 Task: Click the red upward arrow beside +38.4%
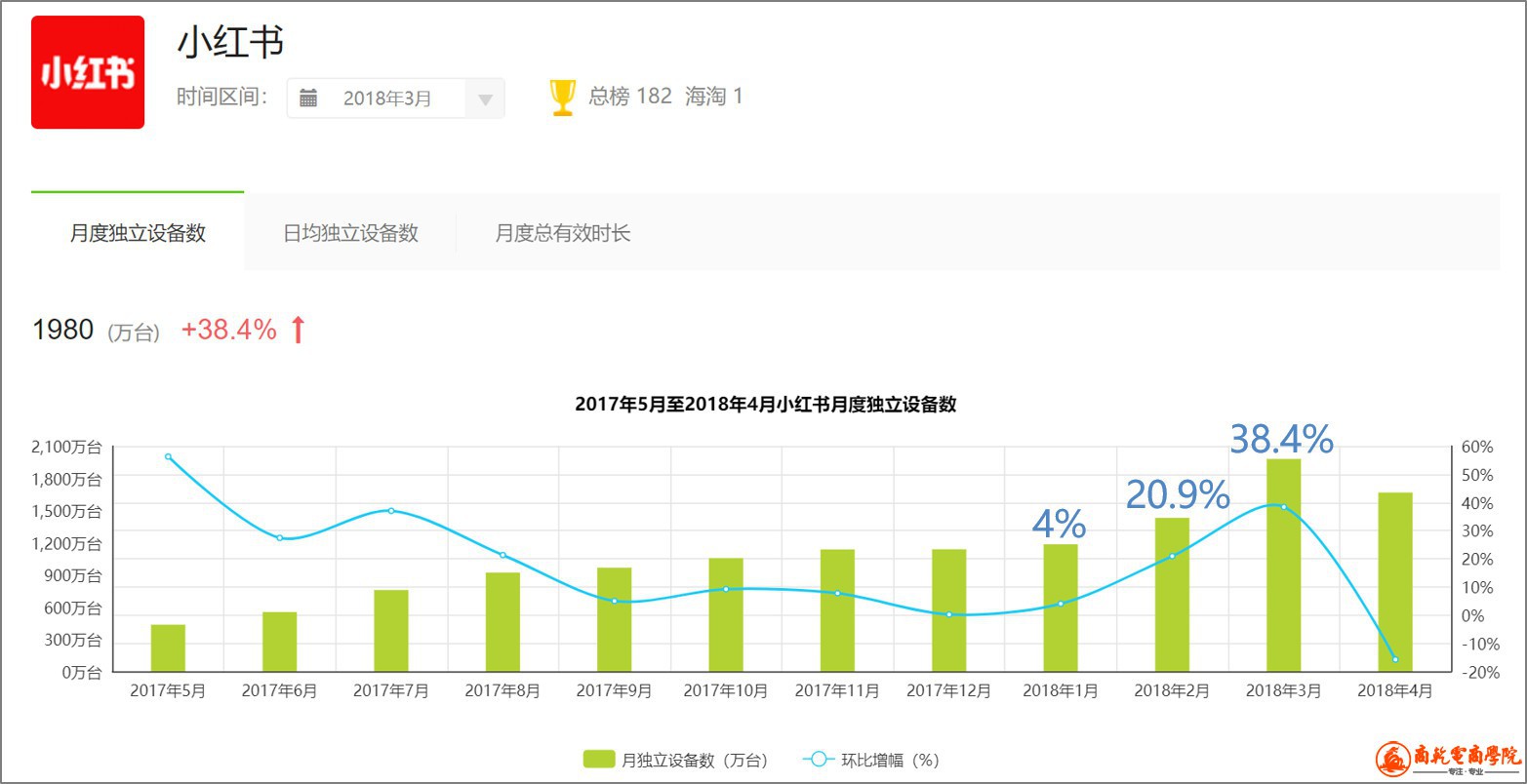tap(299, 330)
